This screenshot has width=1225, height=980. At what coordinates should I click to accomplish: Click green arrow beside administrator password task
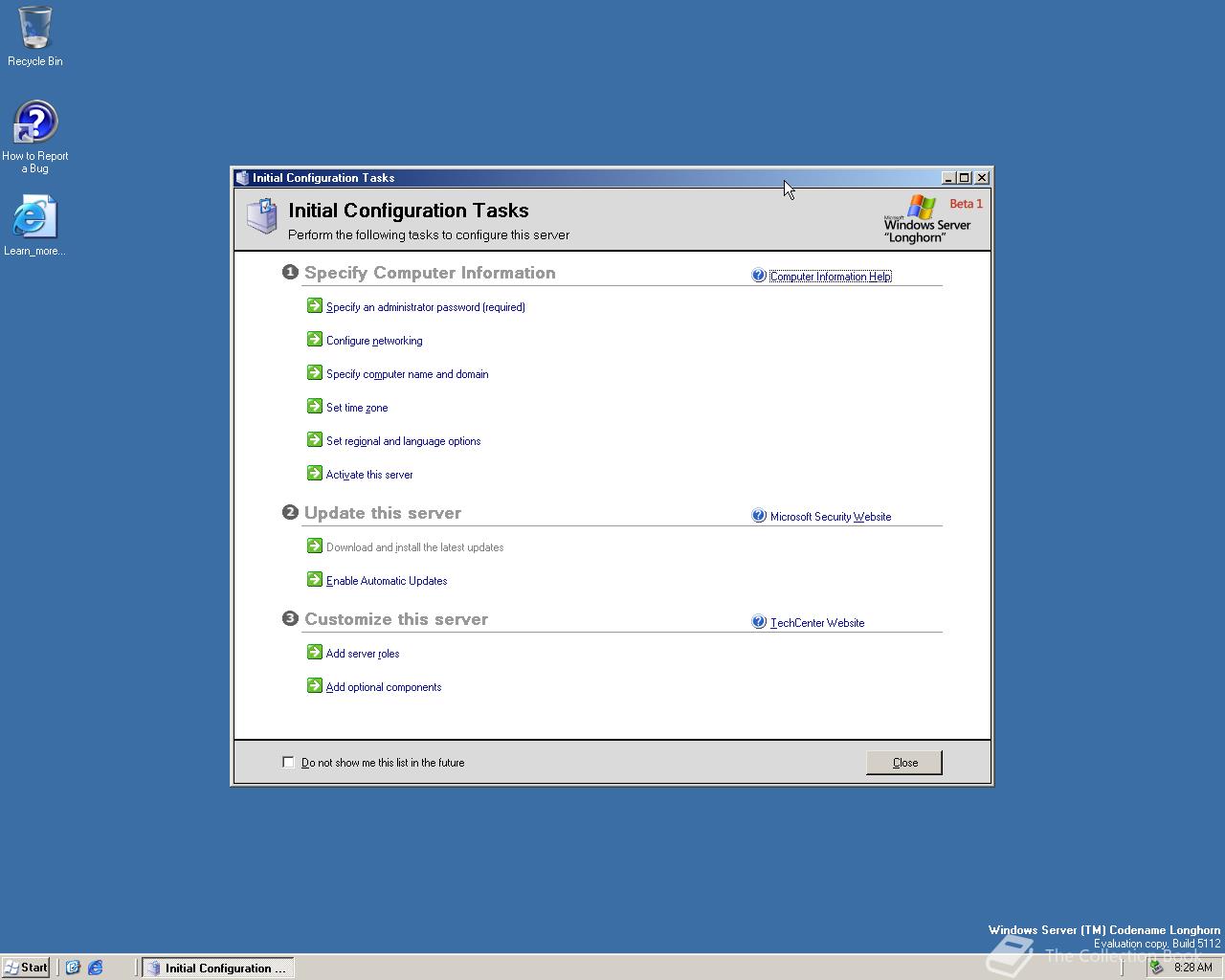[315, 305]
